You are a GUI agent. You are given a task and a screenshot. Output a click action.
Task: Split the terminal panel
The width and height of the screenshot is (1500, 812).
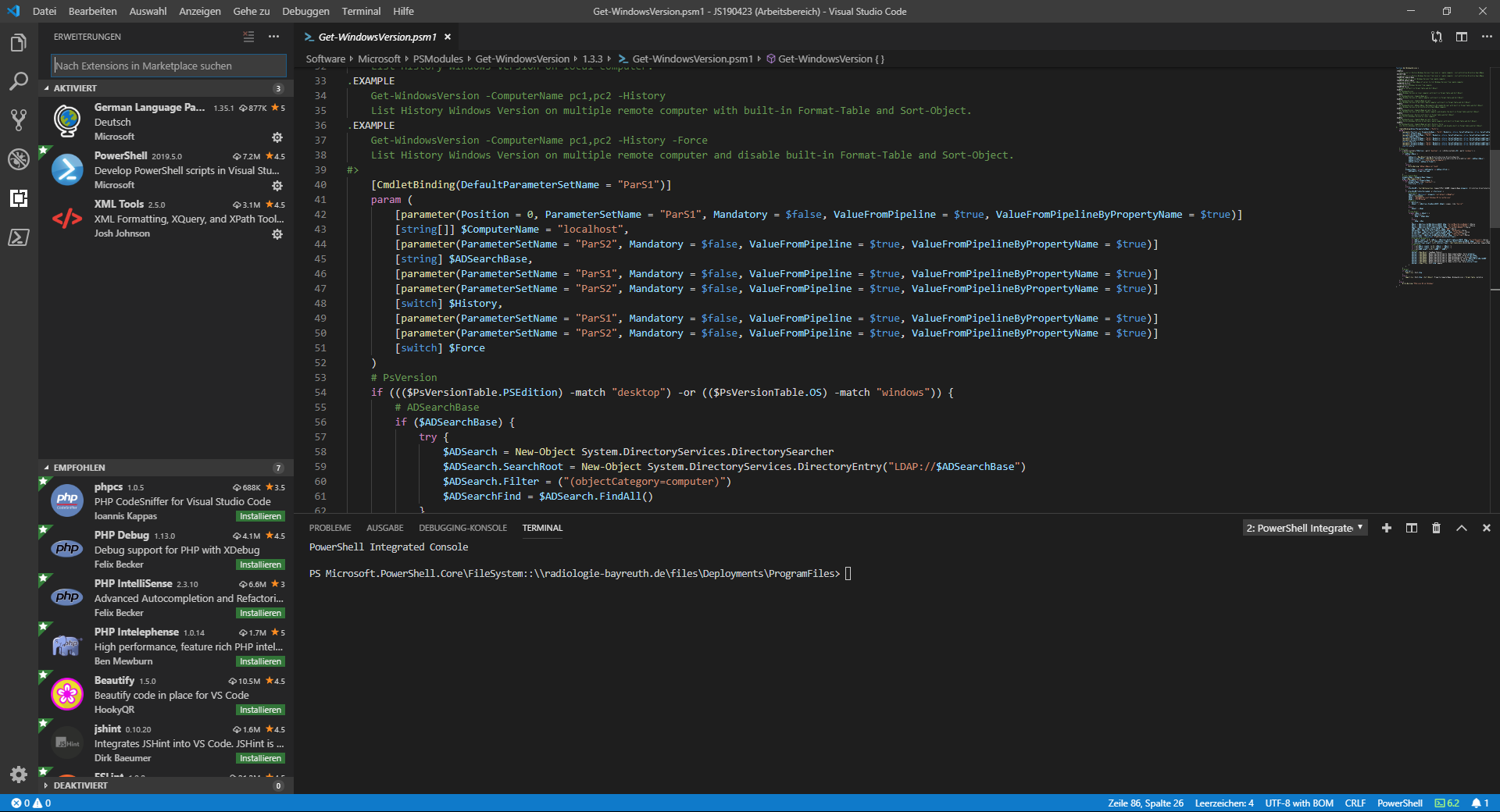(x=1412, y=528)
